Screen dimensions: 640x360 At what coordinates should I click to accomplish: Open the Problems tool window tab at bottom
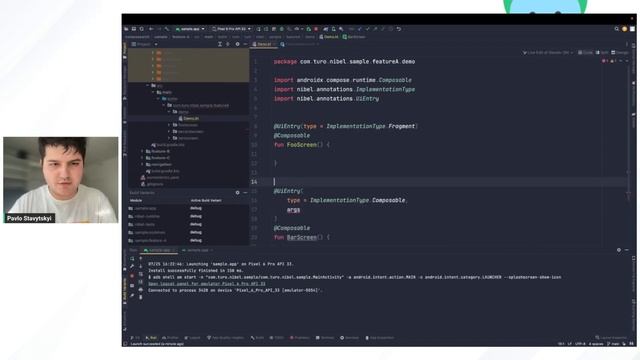pos(300,338)
